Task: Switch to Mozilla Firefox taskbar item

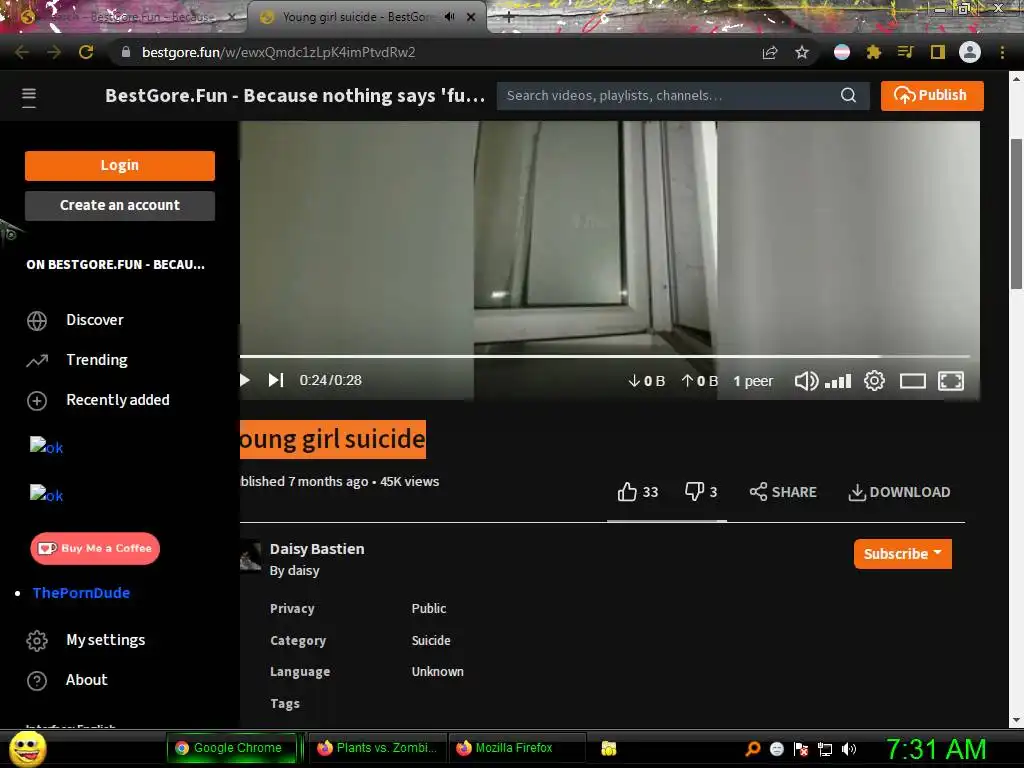Action: point(515,748)
